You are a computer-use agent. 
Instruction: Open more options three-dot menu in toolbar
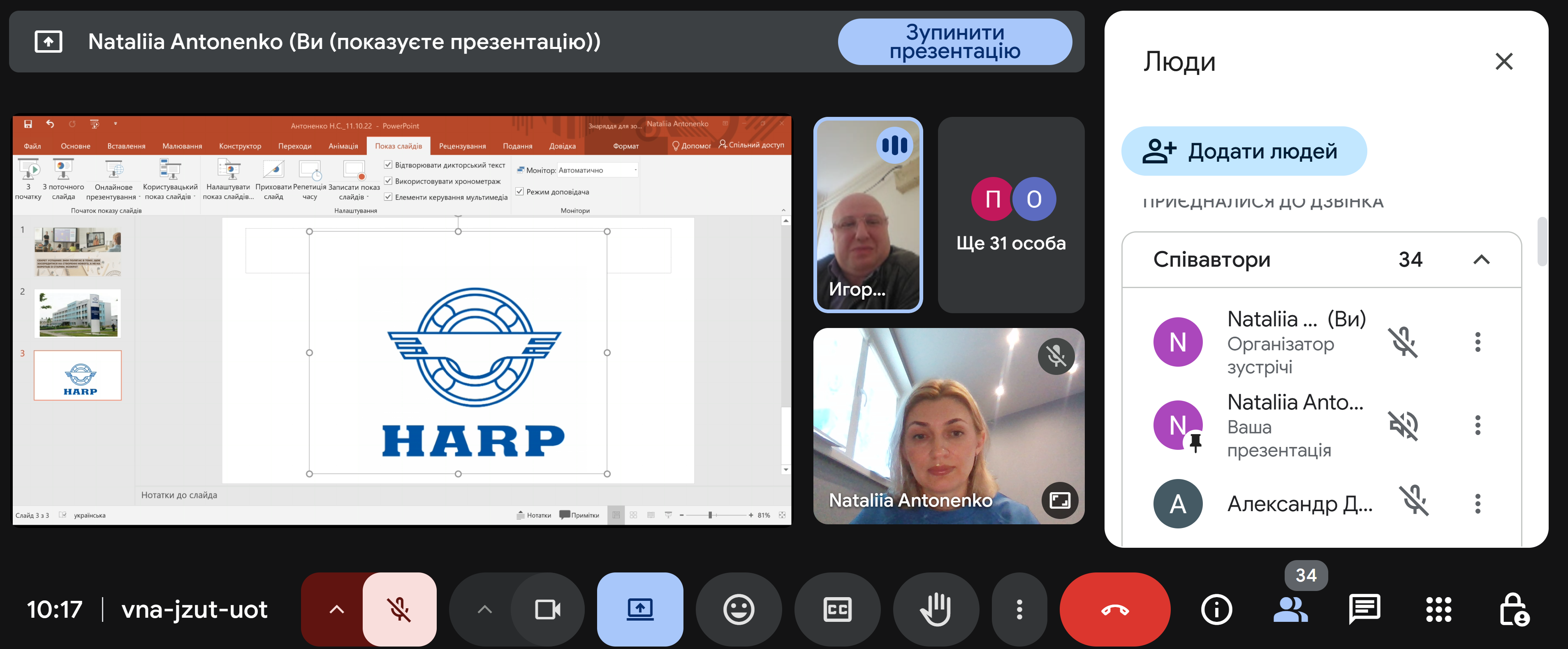1019,609
